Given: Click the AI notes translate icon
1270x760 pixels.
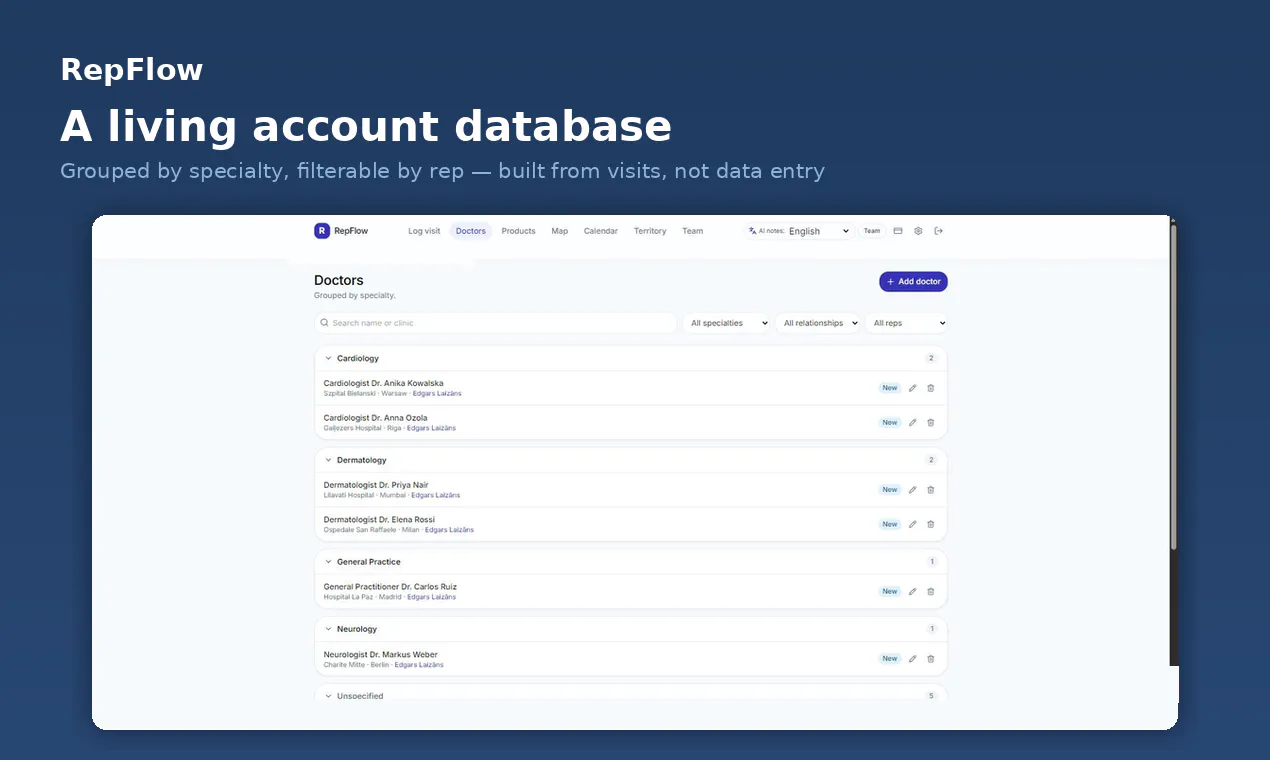Looking at the screenshot, I should tap(752, 231).
